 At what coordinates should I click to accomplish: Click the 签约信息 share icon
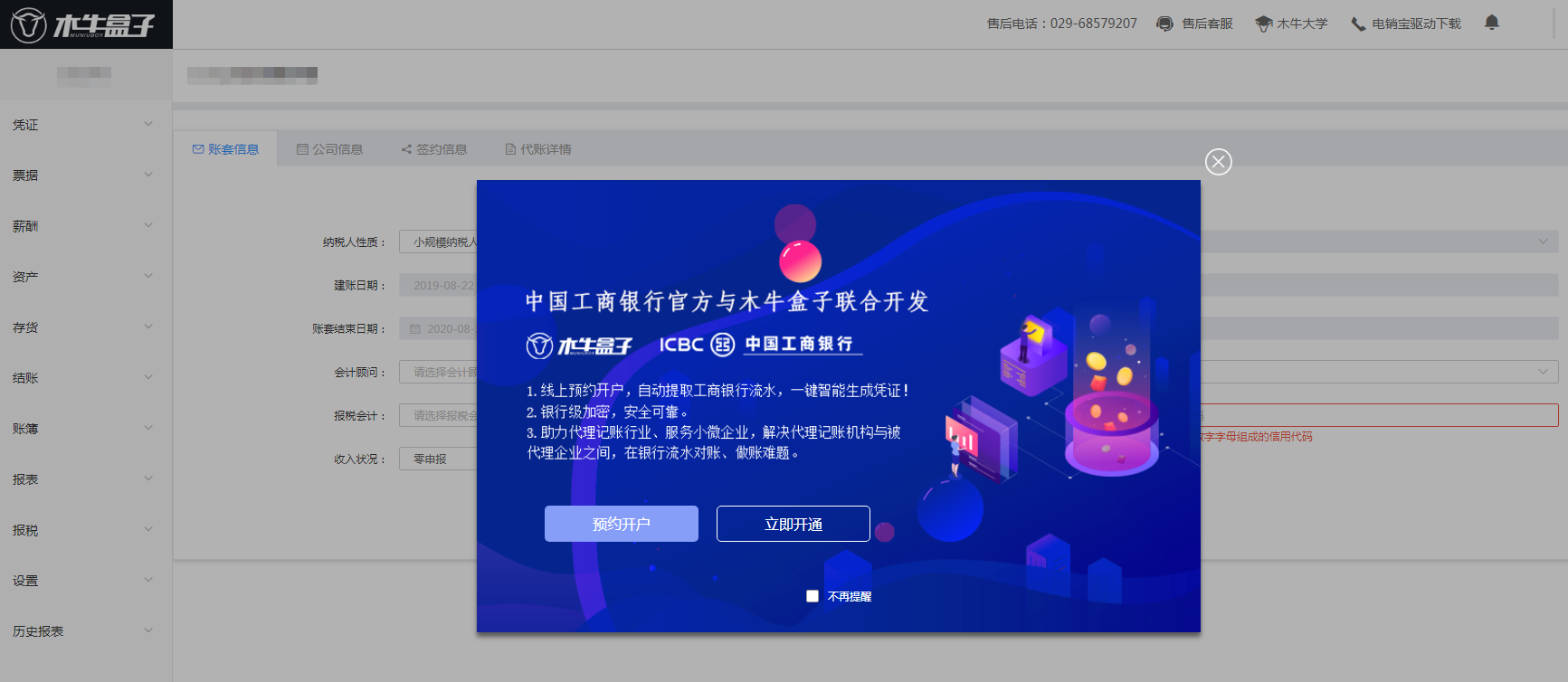406,149
